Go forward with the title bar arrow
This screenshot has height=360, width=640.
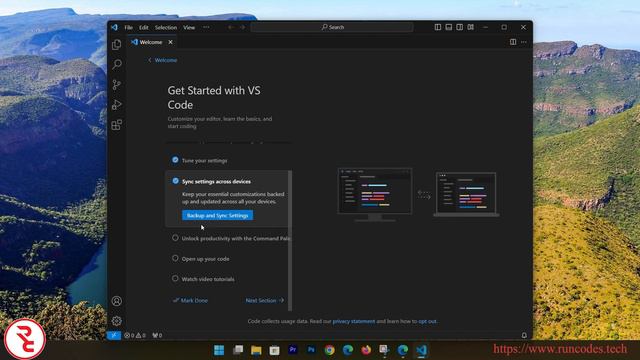click(x=242, y=27)
